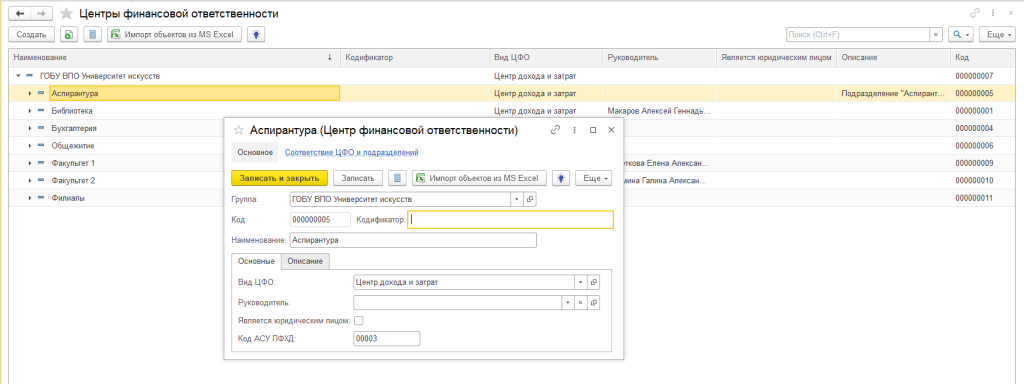Screen dimensions: 1024x384
Task: Click "Записать и закрыть" button
Action: click(x=280, y=178)
